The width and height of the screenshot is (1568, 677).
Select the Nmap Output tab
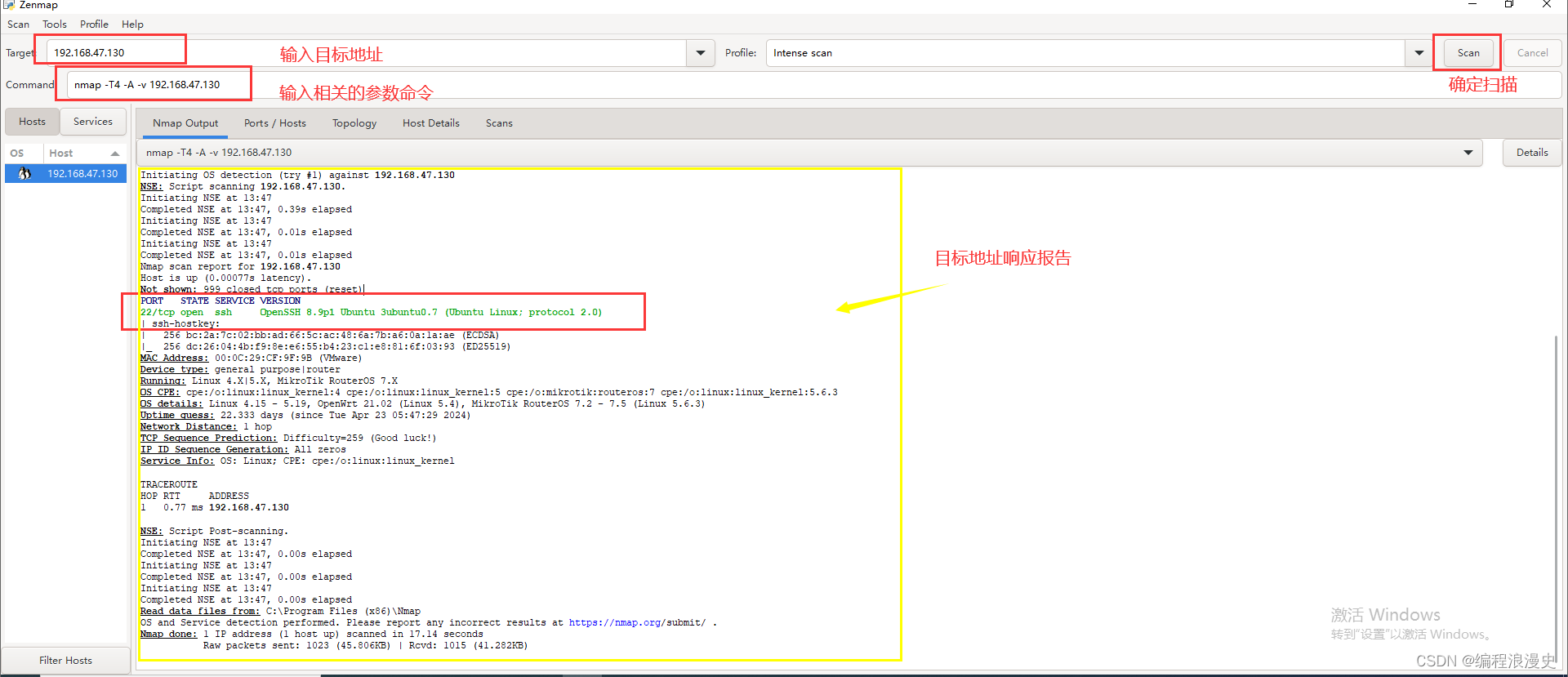[x=185, y=123]
